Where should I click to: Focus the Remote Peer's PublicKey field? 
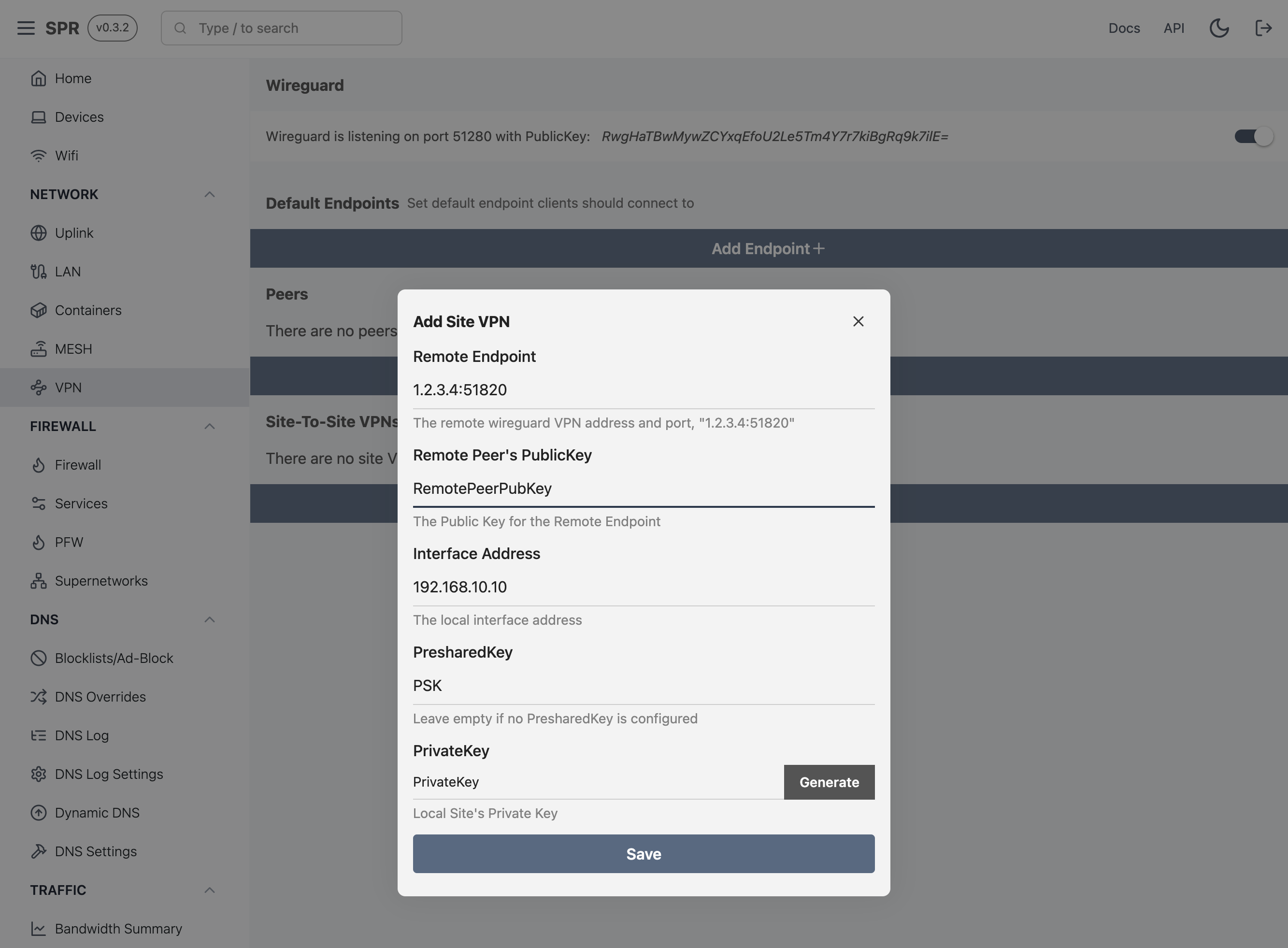coord(644,489)
